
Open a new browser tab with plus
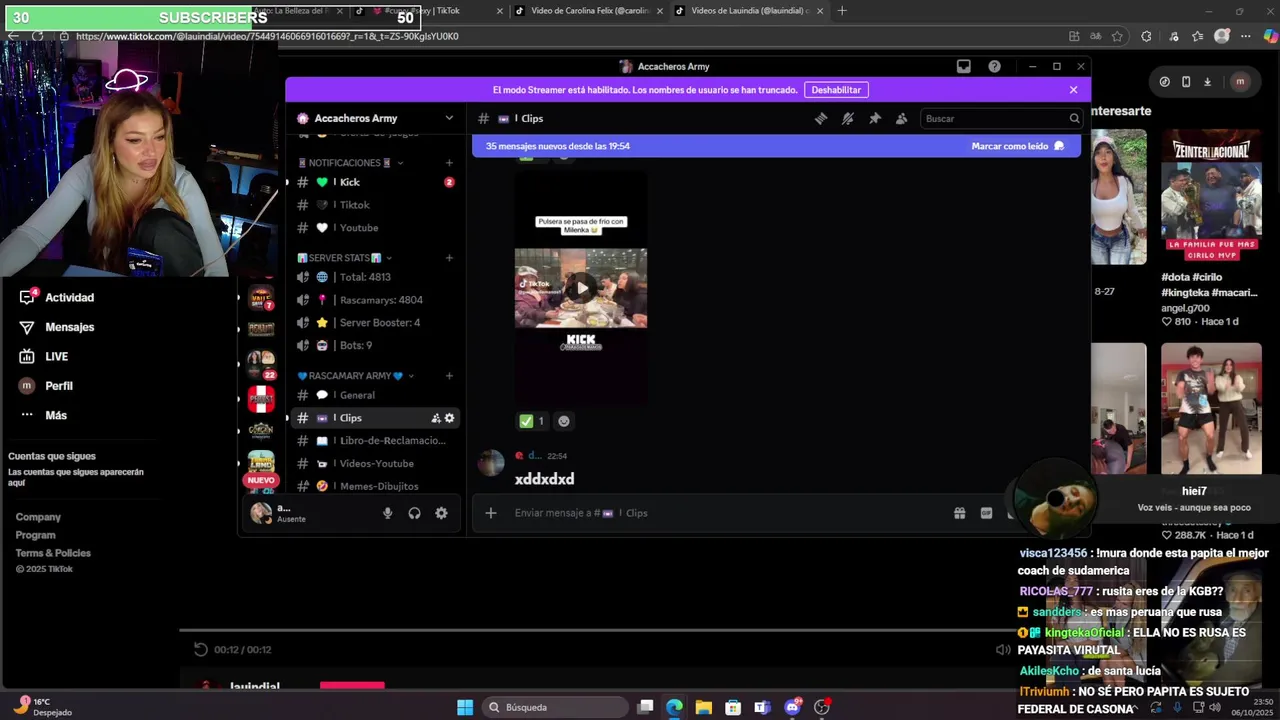(x=842, y=11)
